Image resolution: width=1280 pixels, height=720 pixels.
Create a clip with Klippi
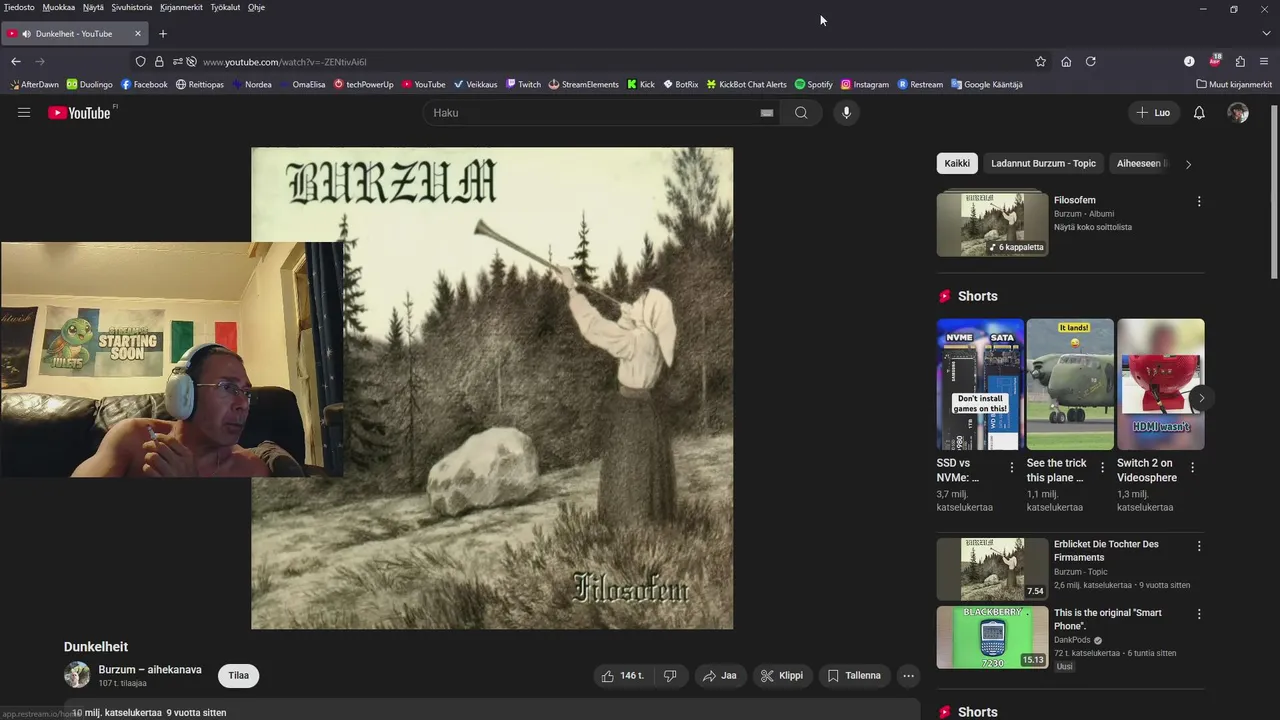coord(781,676)
